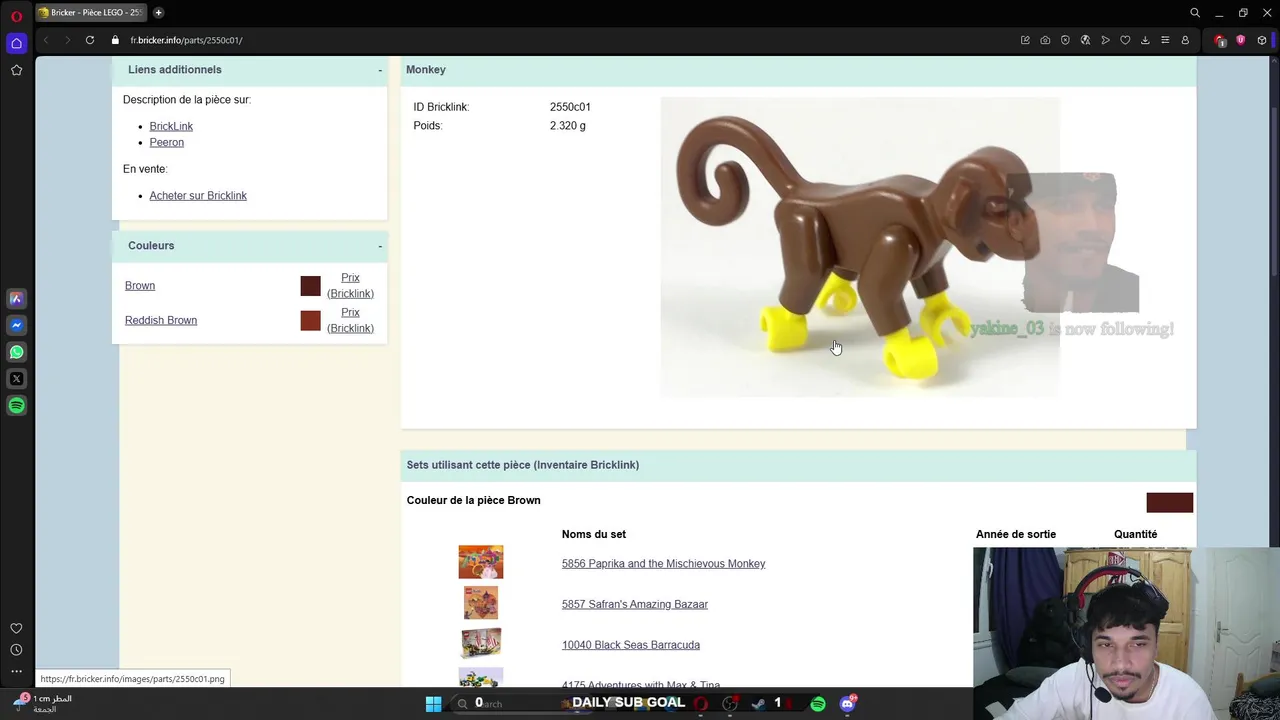The image size is (1280, 720).
Task: Open Prix (Bricklink) for Reddish Brown
Action: tap(350, 320)
